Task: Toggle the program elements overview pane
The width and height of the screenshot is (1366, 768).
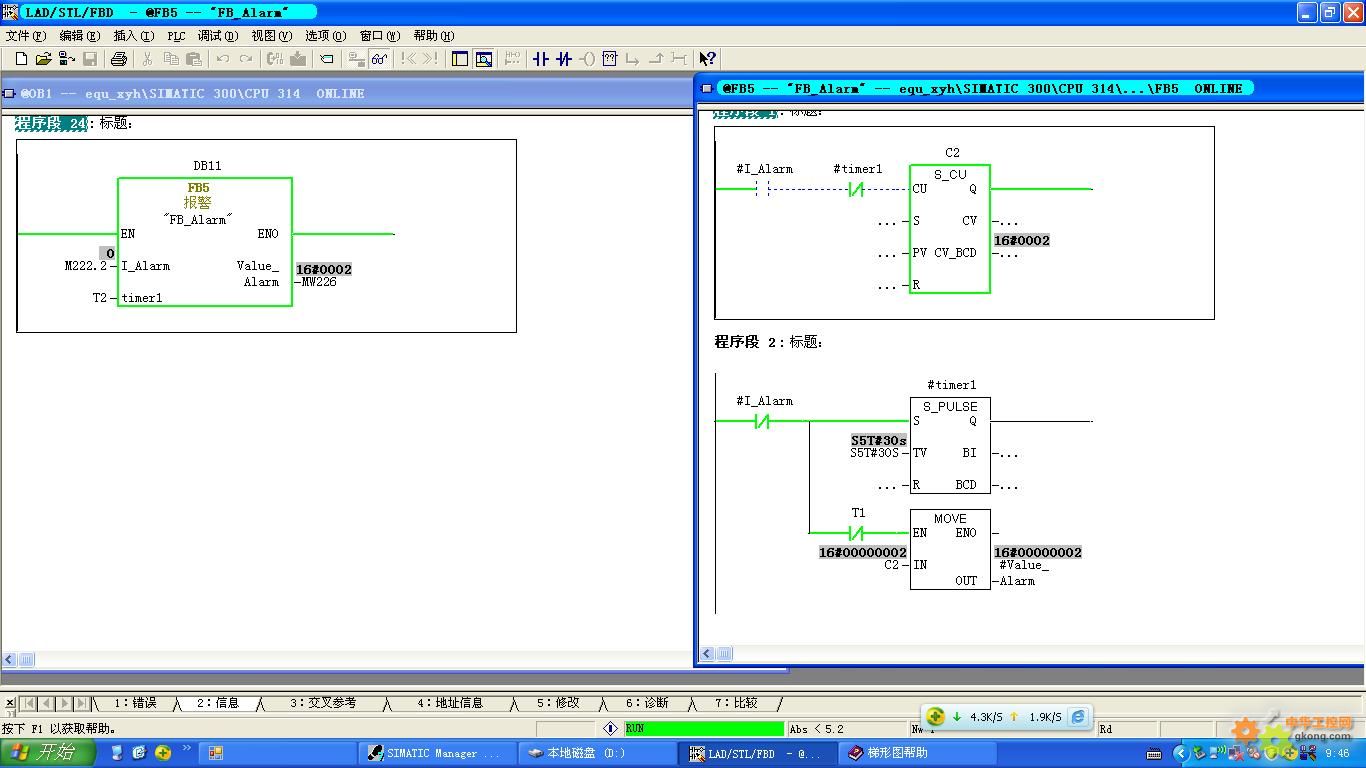Action: click(x=460, y=59)
